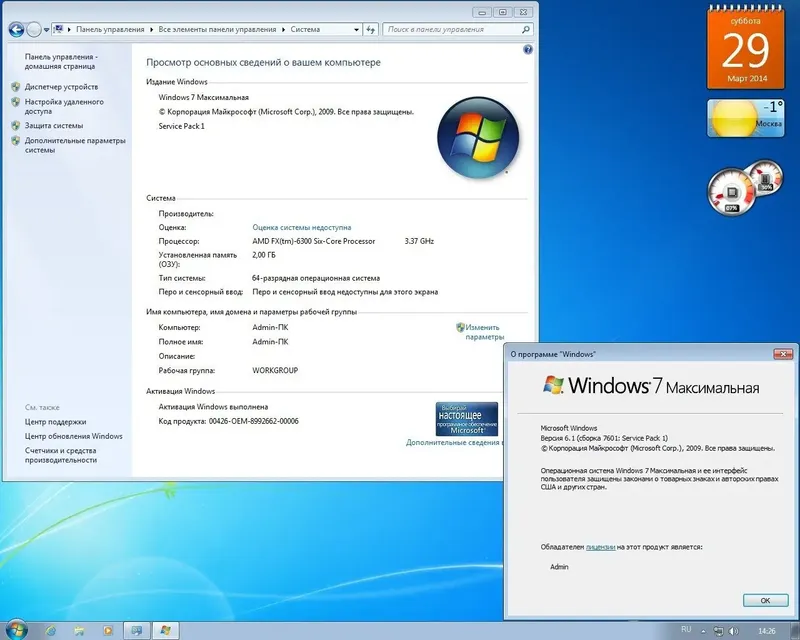Click RU language indicator in tray
Viewport: 800px width, 640px height.
pyautogui.click(x=686, y=630)
